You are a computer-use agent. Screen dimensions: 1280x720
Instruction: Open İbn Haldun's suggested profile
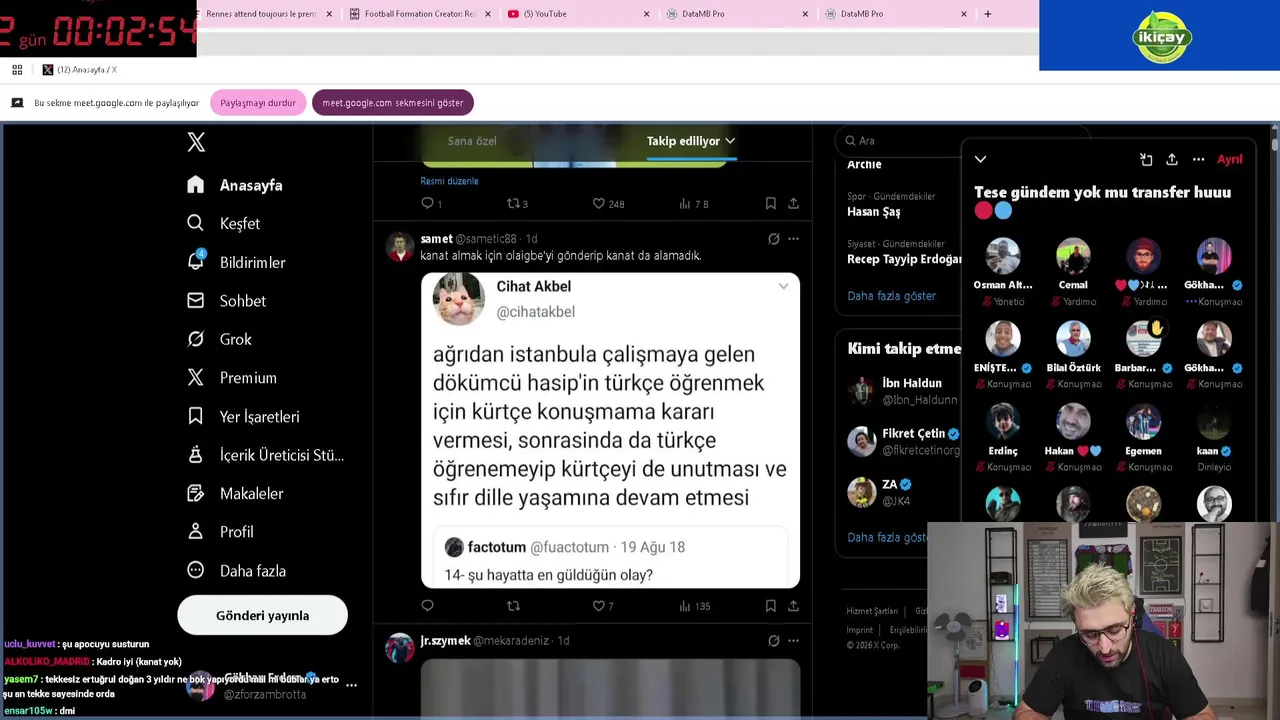click(903, 390)
